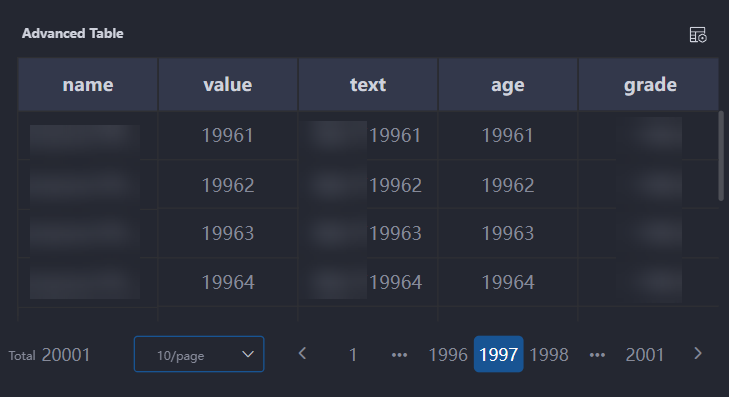
Task: Open the table column settings icon
Action: tap(698, 35)
